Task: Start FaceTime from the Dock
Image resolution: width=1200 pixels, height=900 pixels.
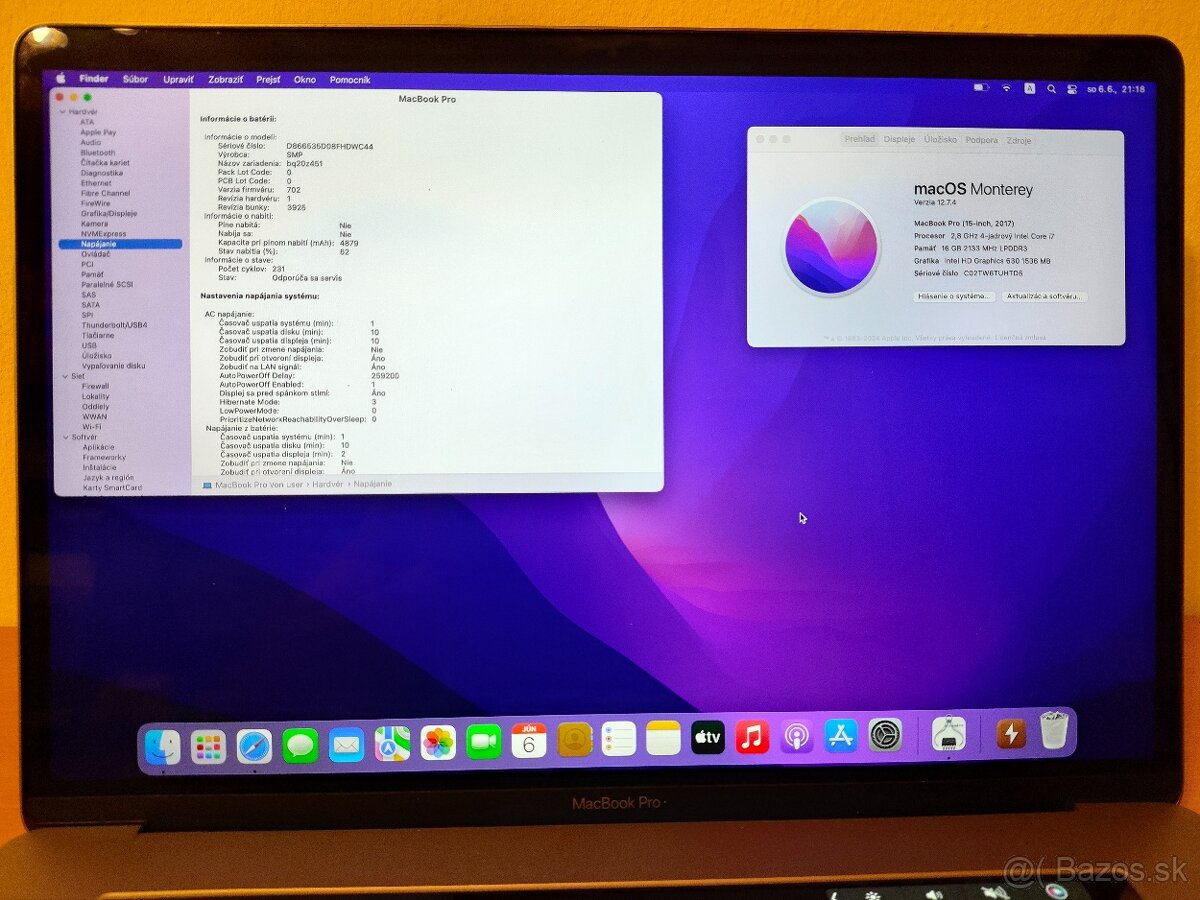Action: (x=484, y=742)
